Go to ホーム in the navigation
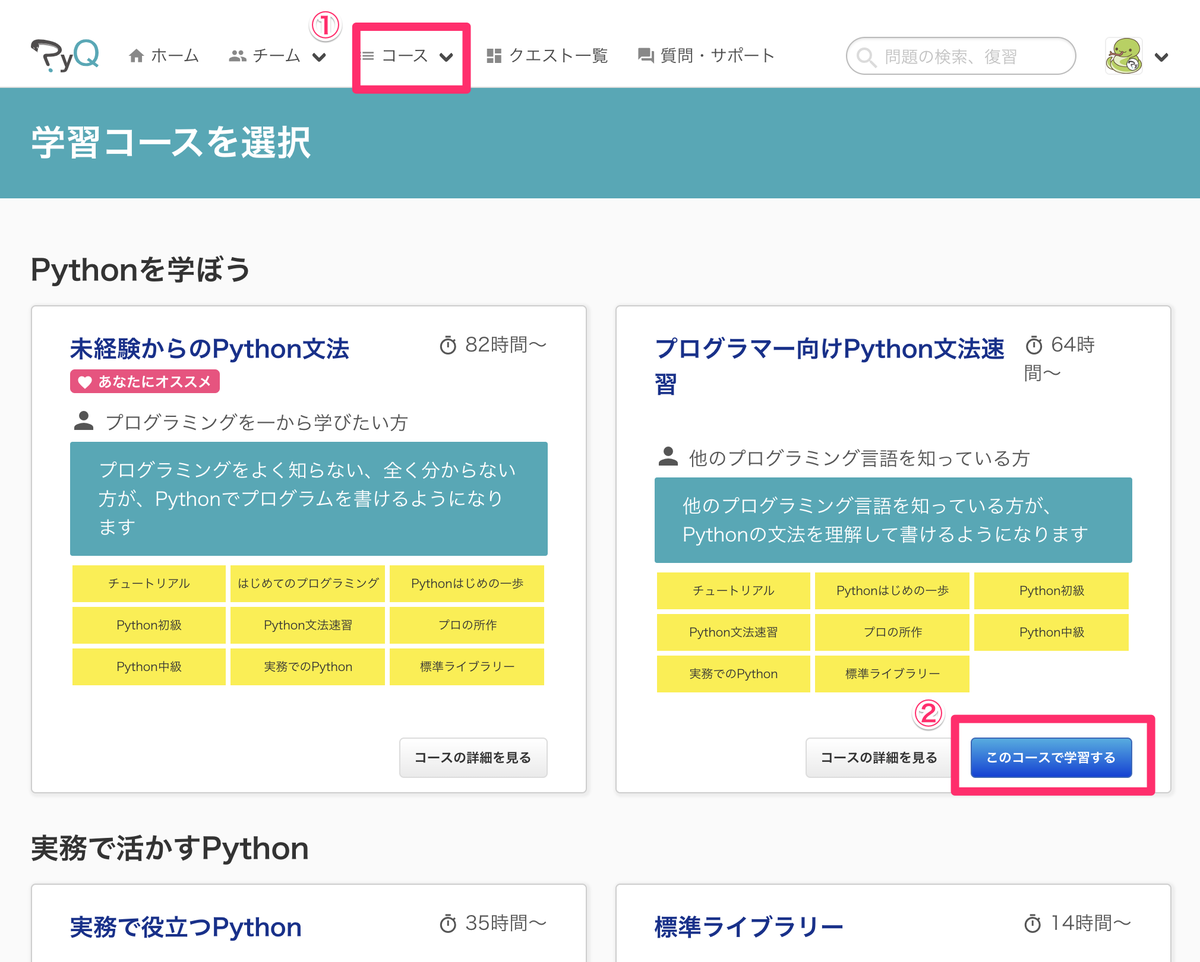 click(x=164, y=56)
